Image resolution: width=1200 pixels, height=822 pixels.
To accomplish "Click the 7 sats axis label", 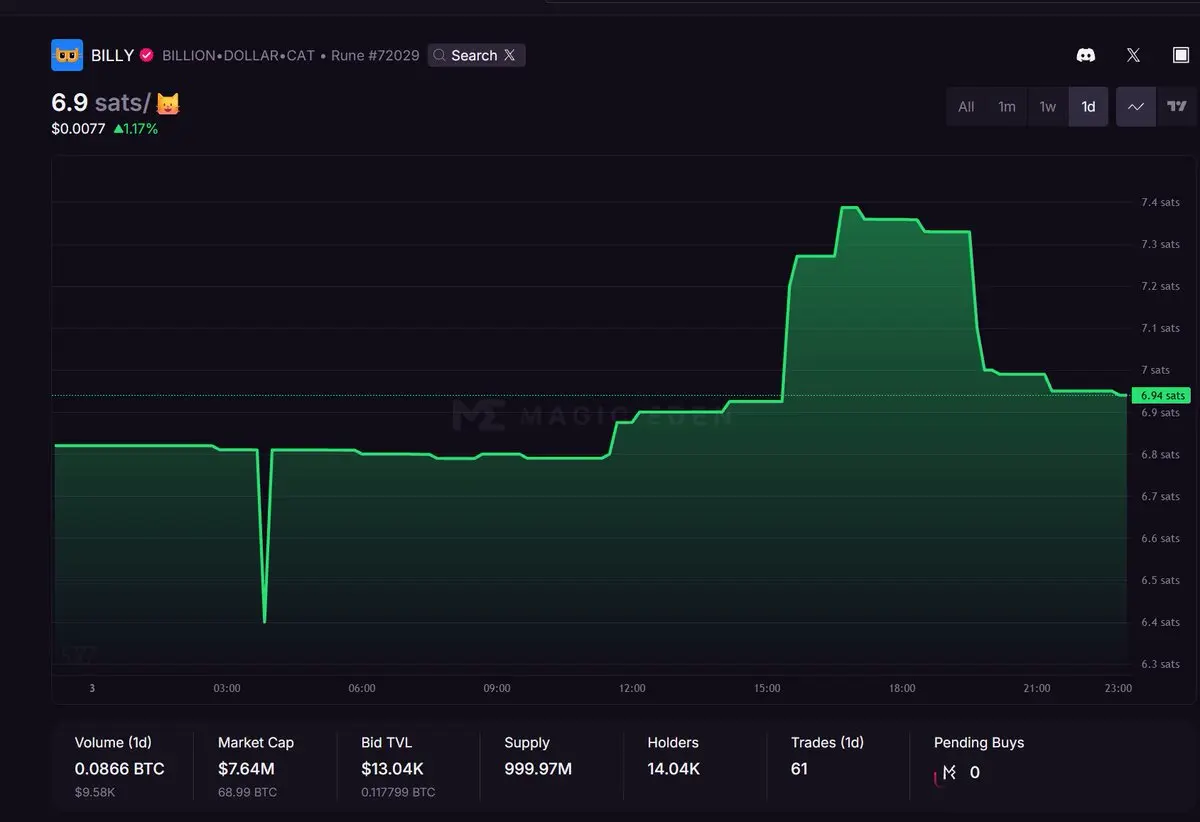I will click(x=1155, y=370).
